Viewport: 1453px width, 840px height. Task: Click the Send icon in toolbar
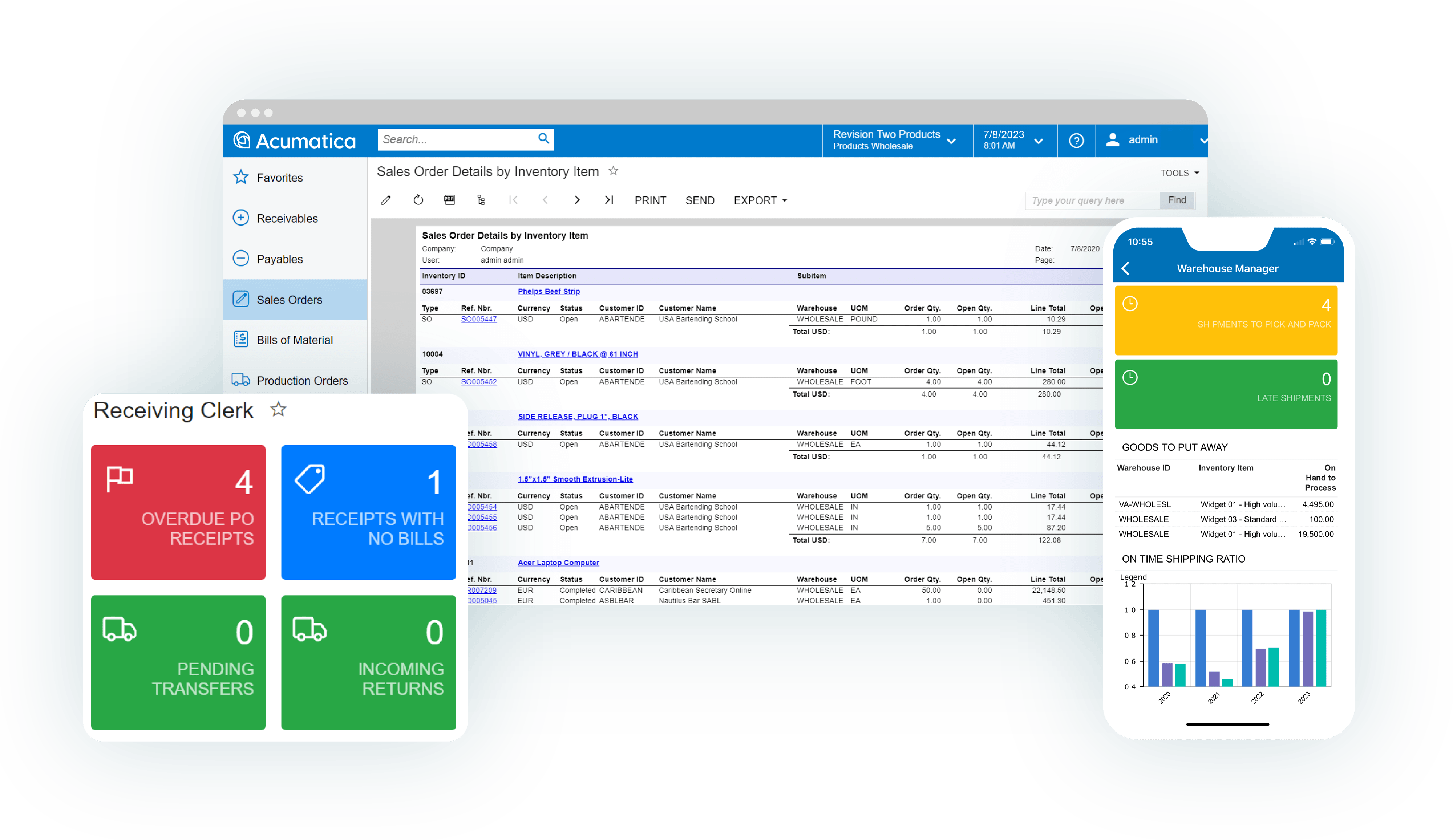pos(700,201)
